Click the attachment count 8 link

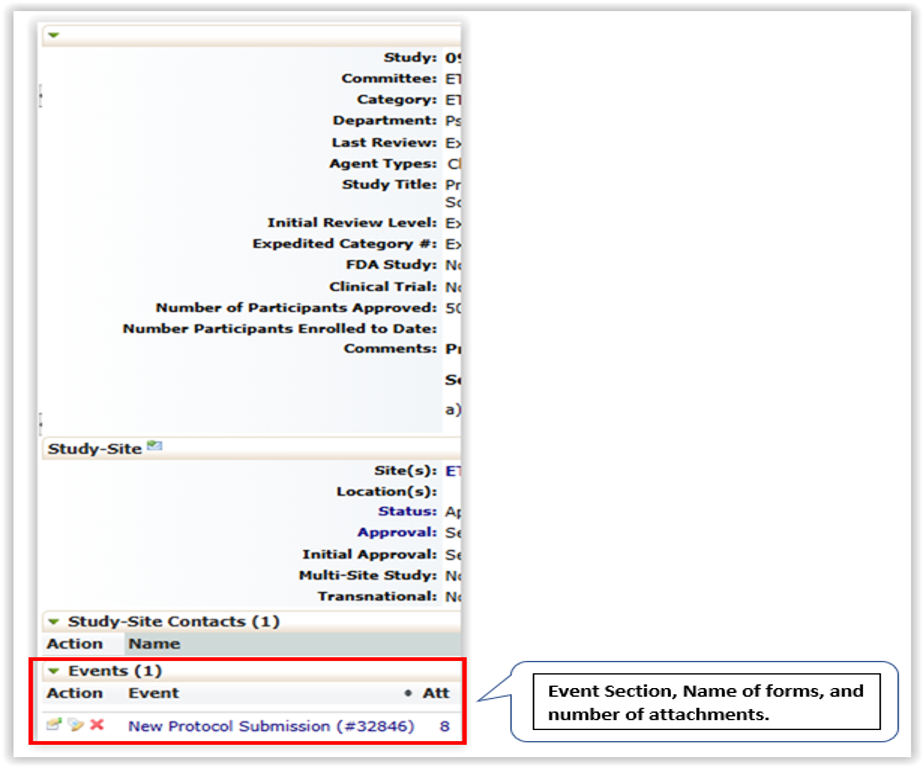pos(445,726)
